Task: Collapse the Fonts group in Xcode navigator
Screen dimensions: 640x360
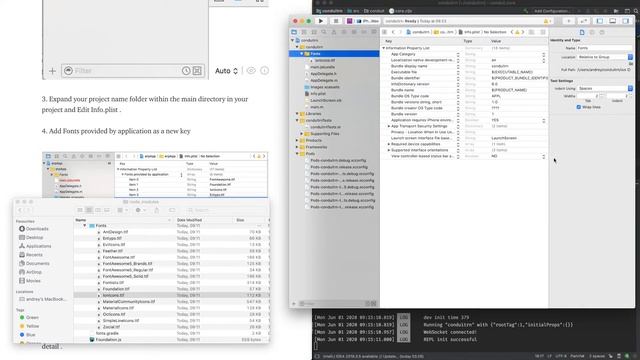Action: point(302,53)
